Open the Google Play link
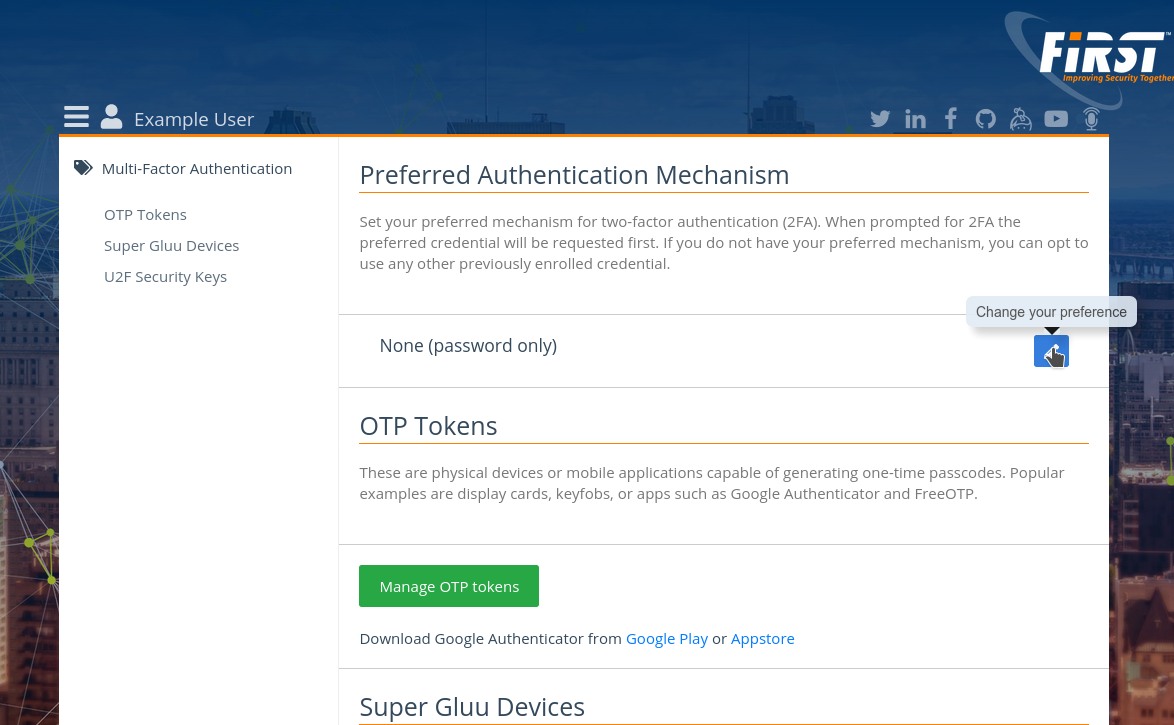This screenshot has width=1174, height=725. [666, 638]
